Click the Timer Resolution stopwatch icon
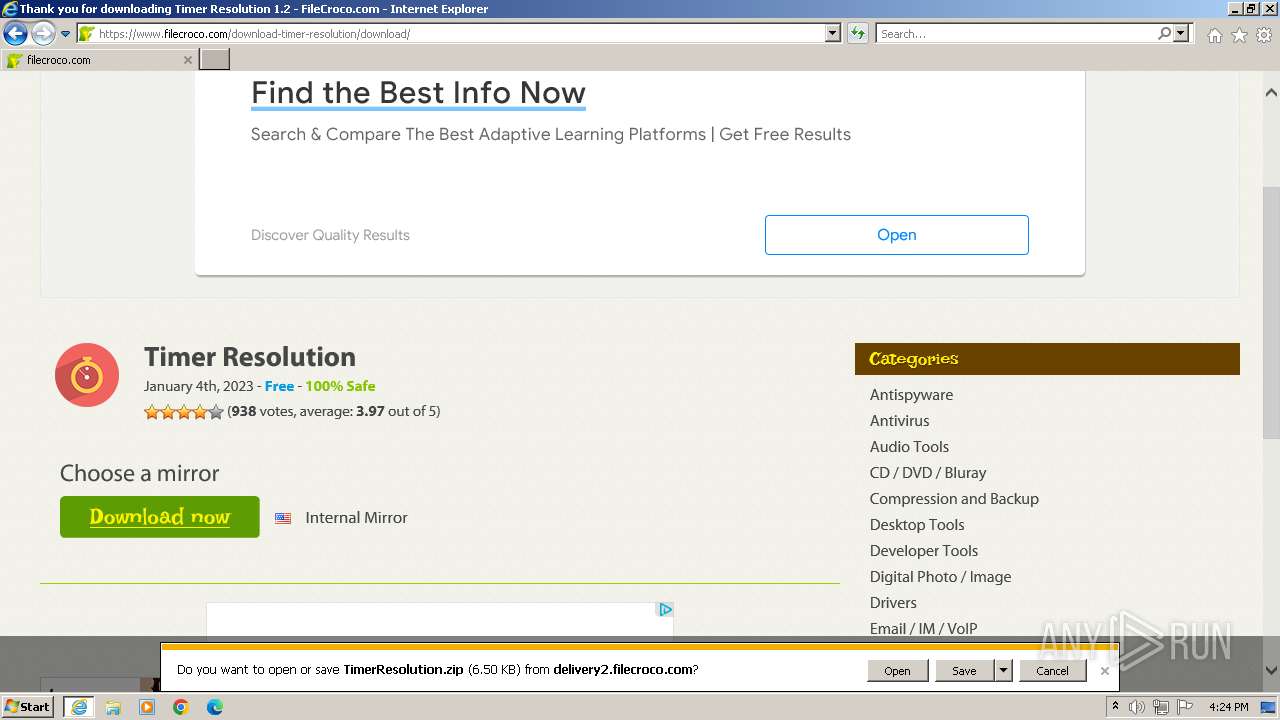The width and height of the screenshot is (1280, 720). point(87,375)
